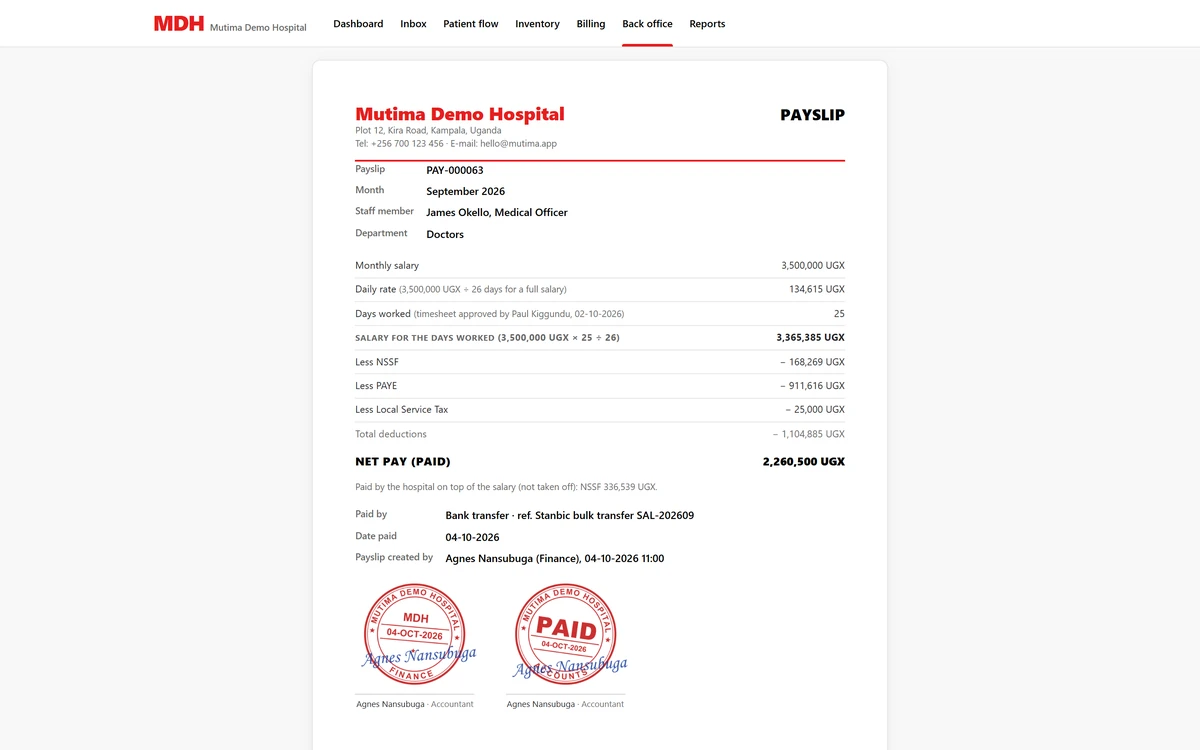Go to the Inbox tab

tap(413, 24)
